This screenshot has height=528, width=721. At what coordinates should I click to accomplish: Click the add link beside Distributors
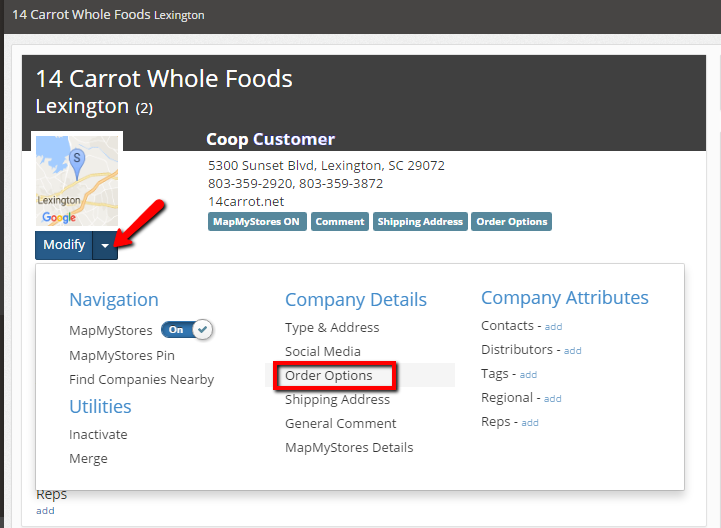click(x=572, y=351)
